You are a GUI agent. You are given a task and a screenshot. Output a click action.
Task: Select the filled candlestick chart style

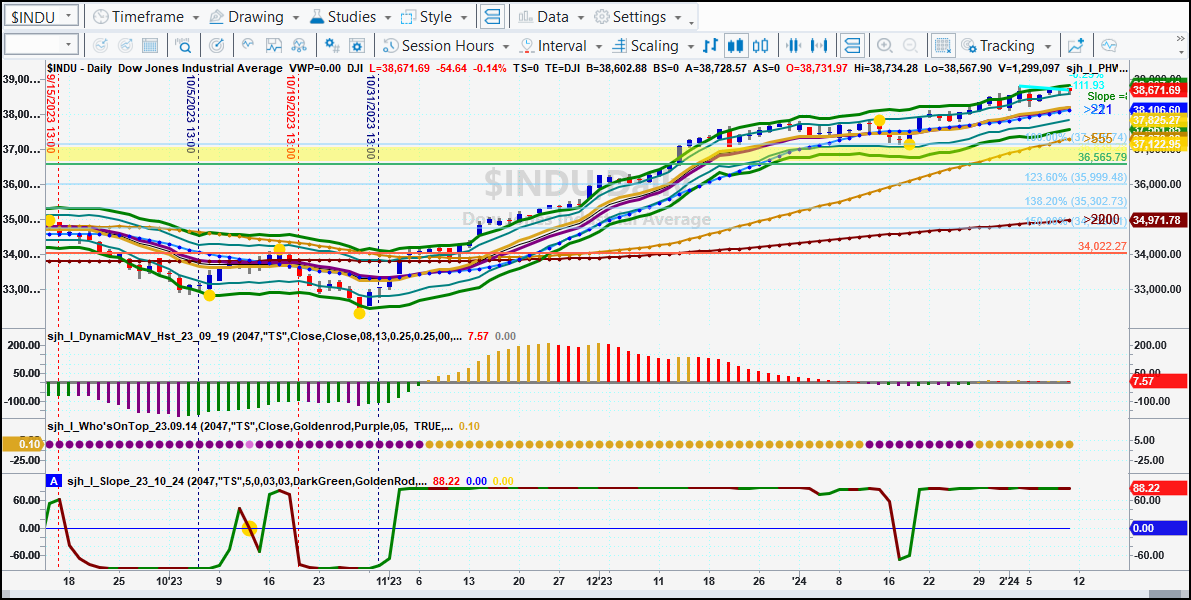point(735,46)
